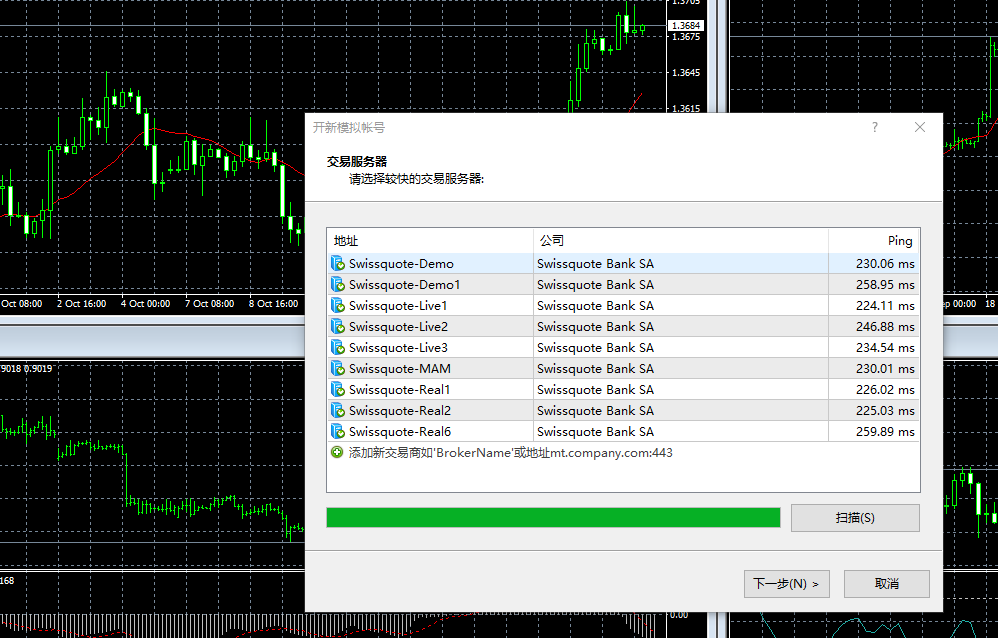Click server icon beside Swissquote-Live1

[x=337, y=306]
